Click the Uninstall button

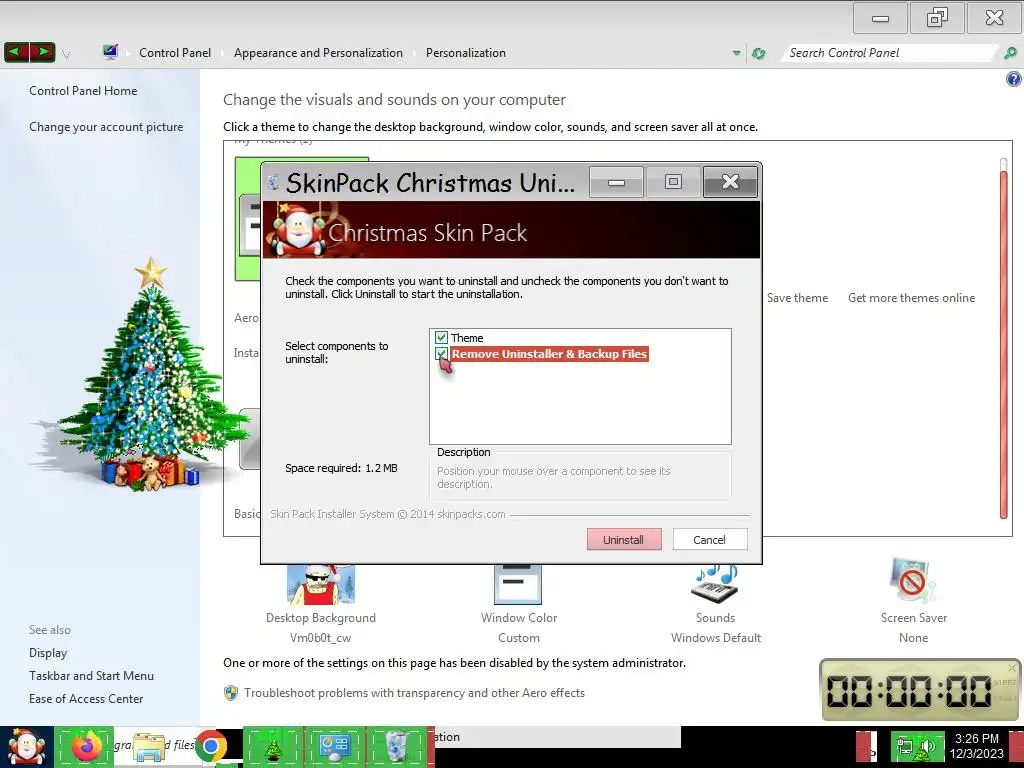tap(624, 539)
